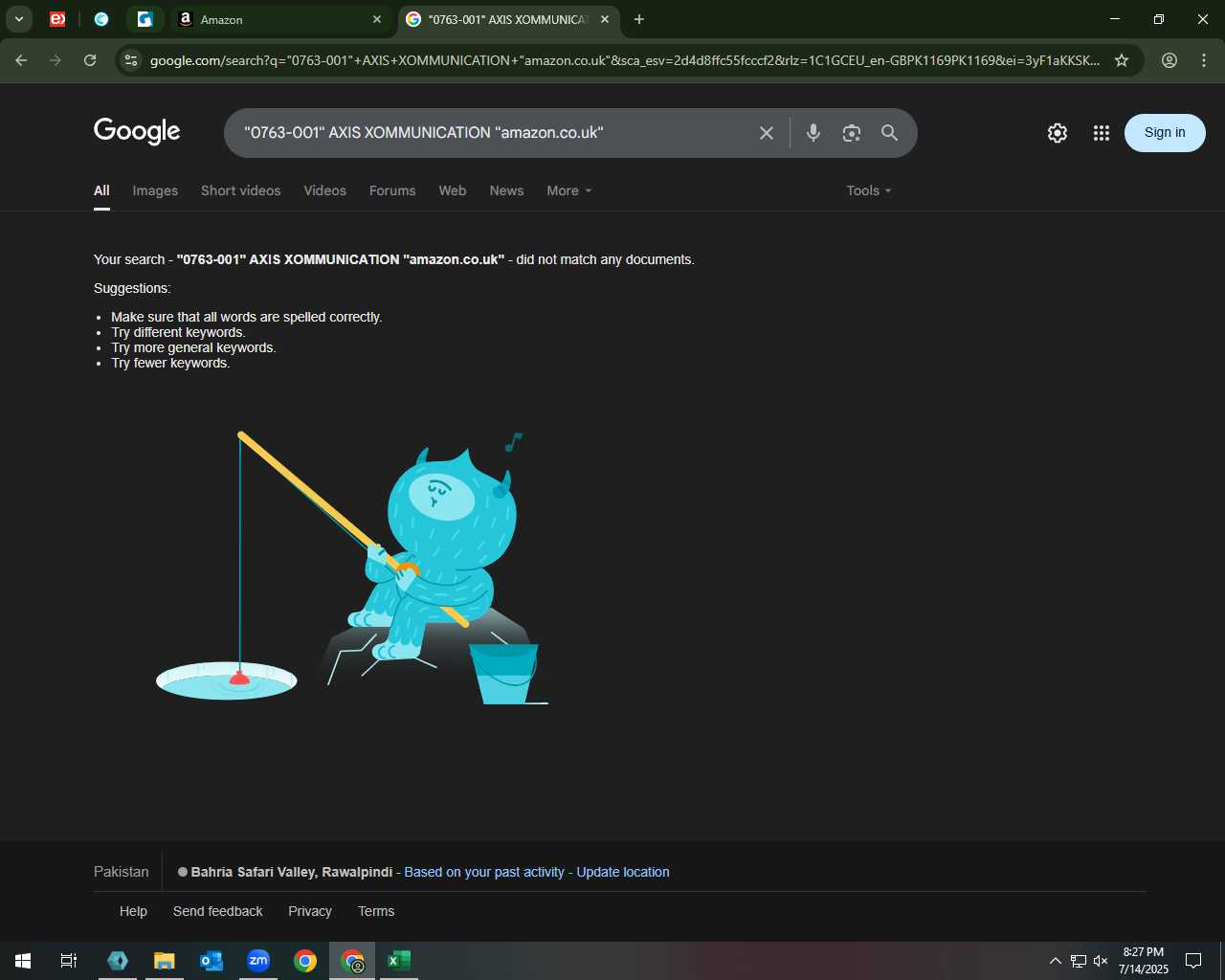
Task: Open search by image camera icon
Action: [x=852, y=133]
